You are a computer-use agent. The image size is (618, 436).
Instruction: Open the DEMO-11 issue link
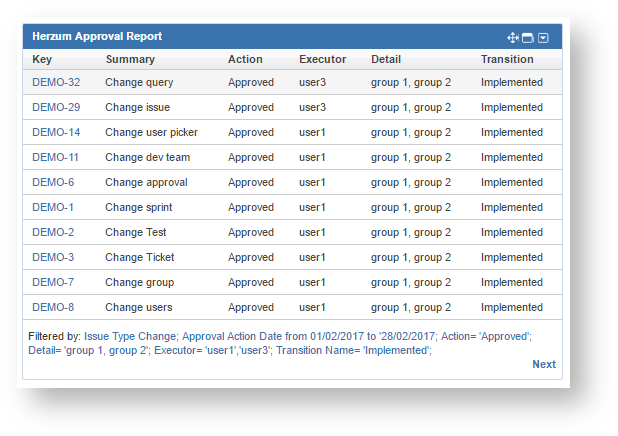(x=55, y=157)
